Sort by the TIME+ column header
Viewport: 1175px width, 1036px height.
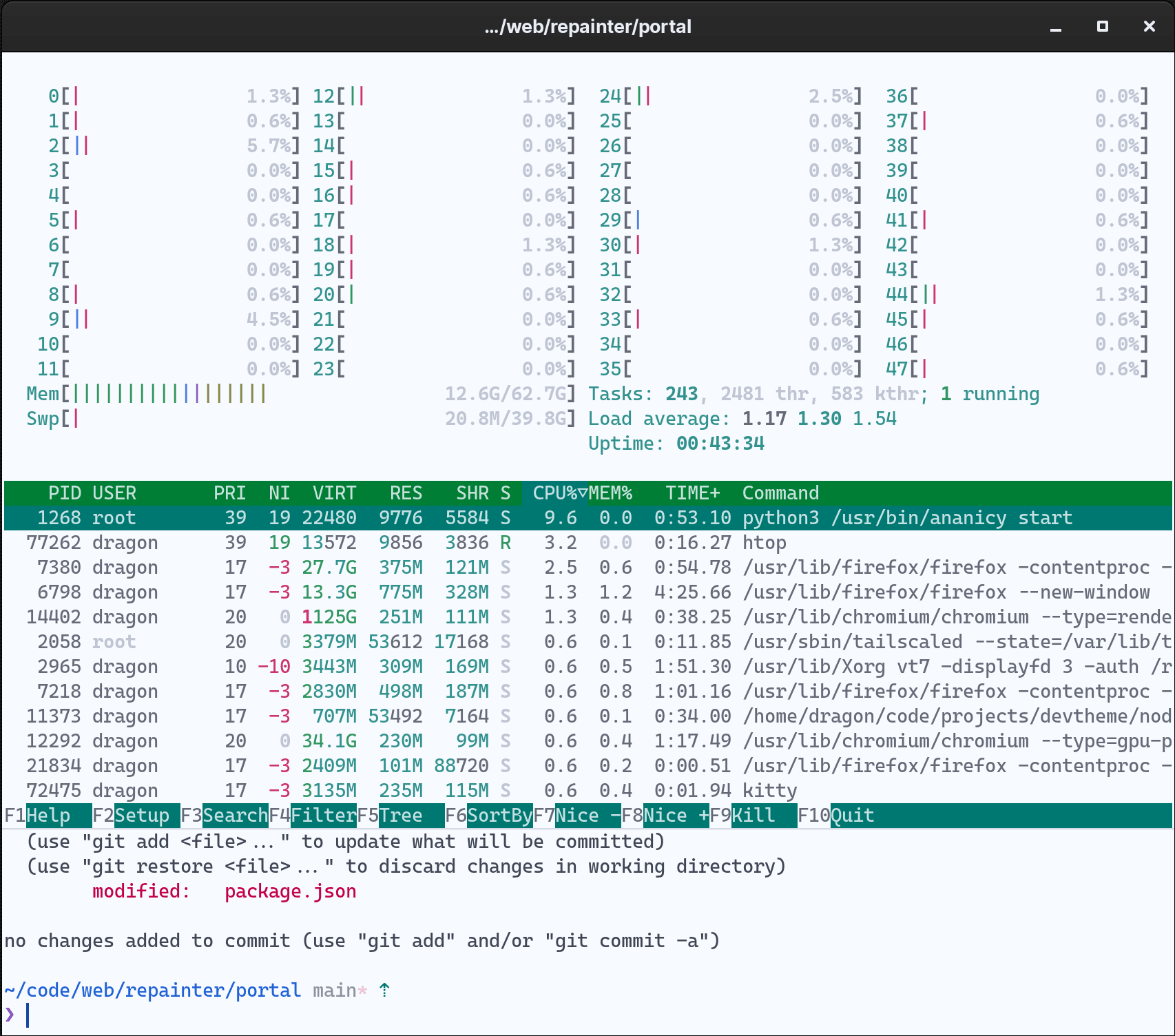693,493
